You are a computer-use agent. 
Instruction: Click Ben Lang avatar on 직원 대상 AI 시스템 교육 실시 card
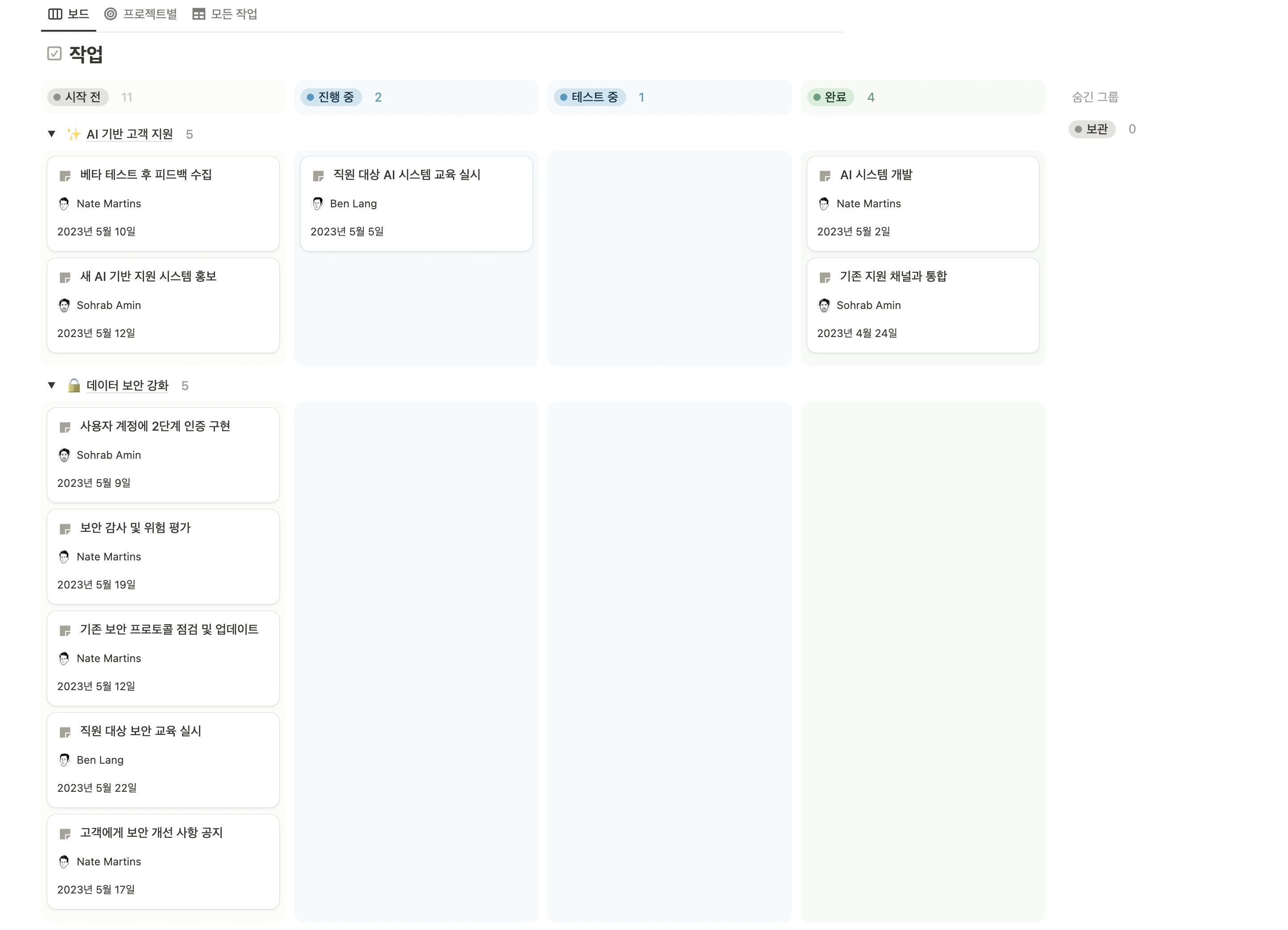click(x=318, y=204)
